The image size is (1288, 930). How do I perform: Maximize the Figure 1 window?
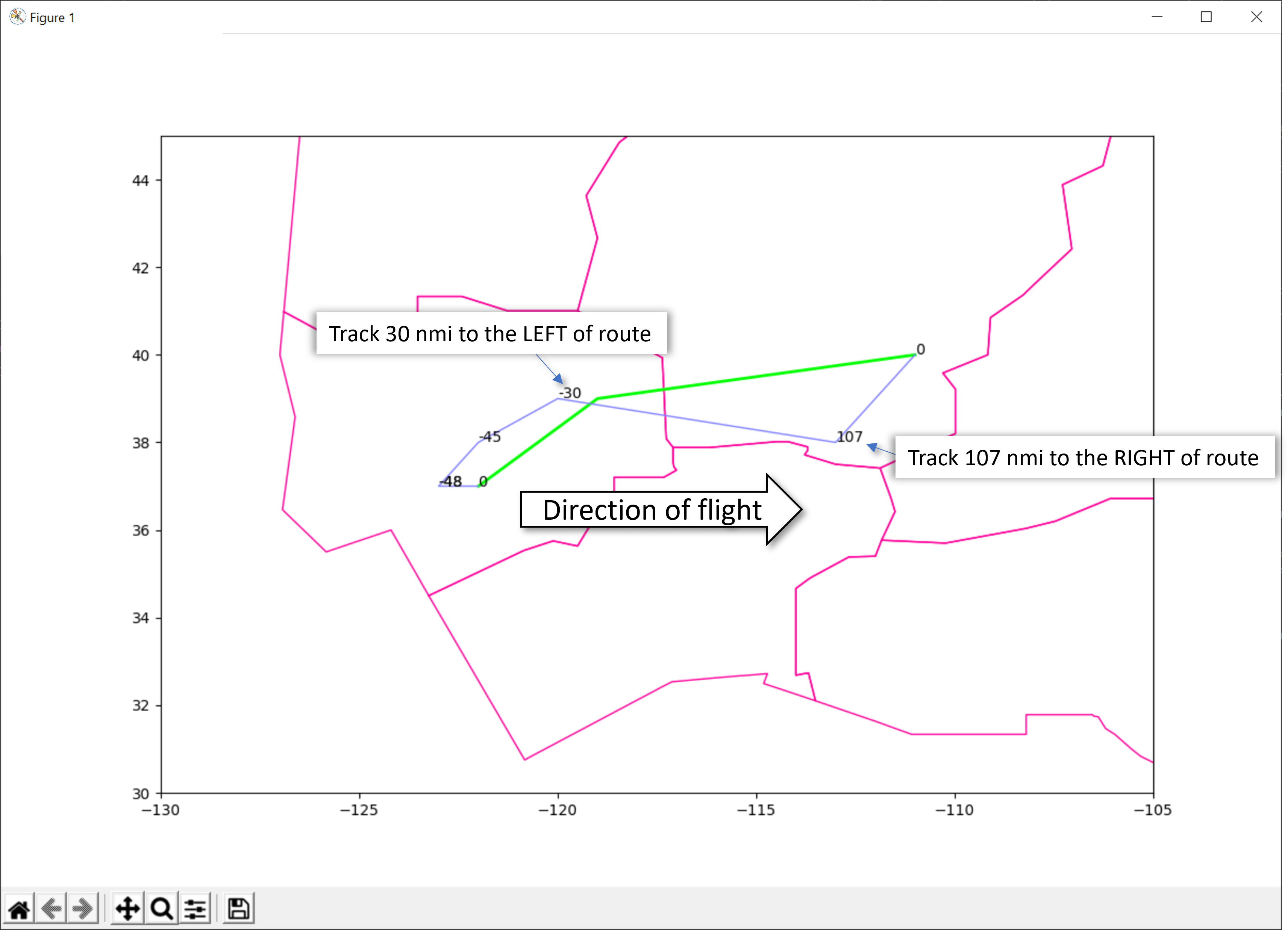coord(1206,17)
